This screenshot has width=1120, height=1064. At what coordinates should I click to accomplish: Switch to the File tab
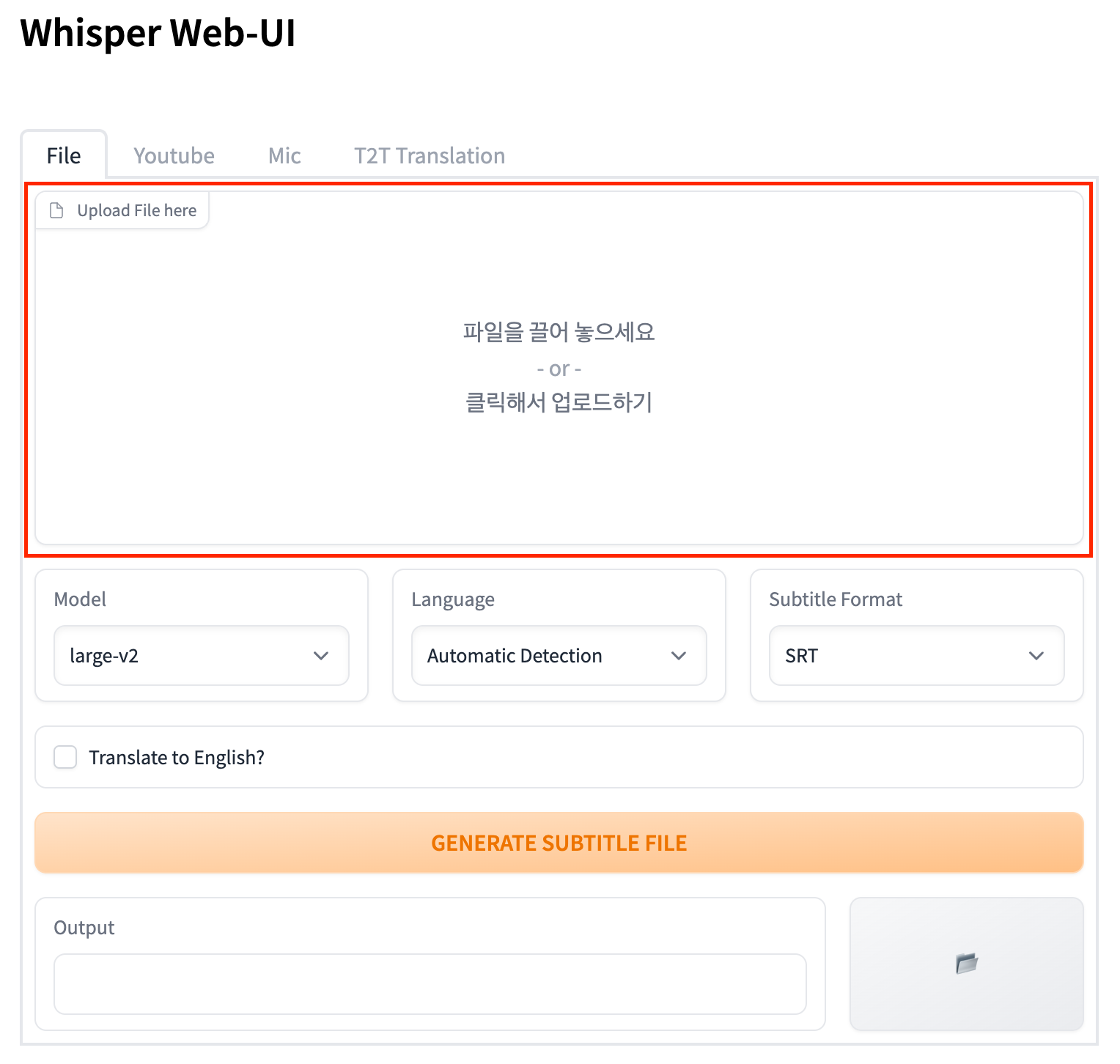(64, 155)
